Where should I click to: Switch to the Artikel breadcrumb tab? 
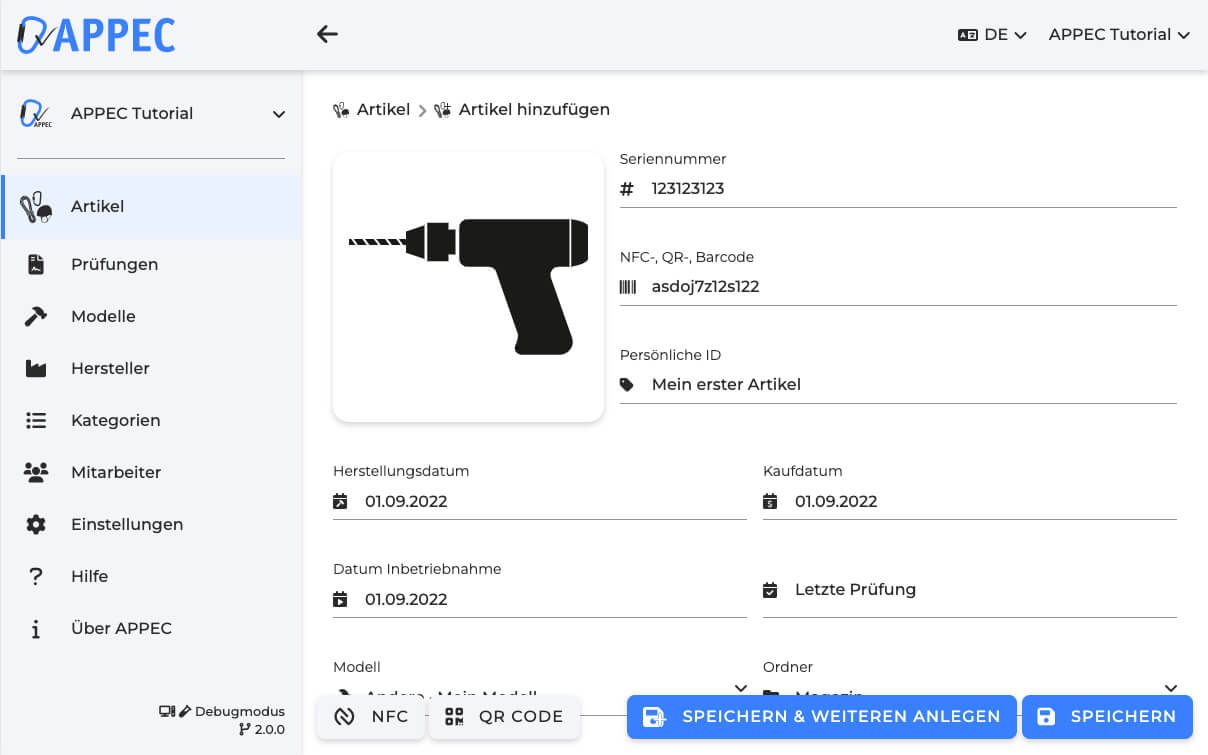381,109
